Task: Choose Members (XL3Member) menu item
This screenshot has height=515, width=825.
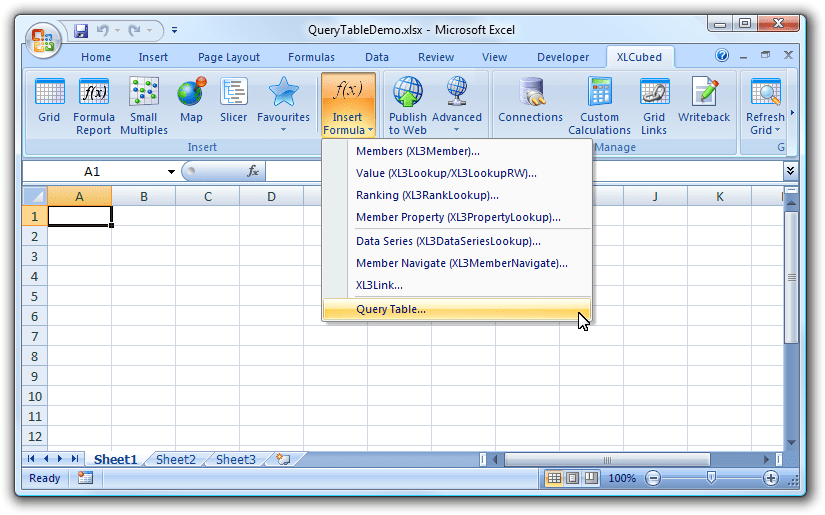Action: [x=457, y=152]
